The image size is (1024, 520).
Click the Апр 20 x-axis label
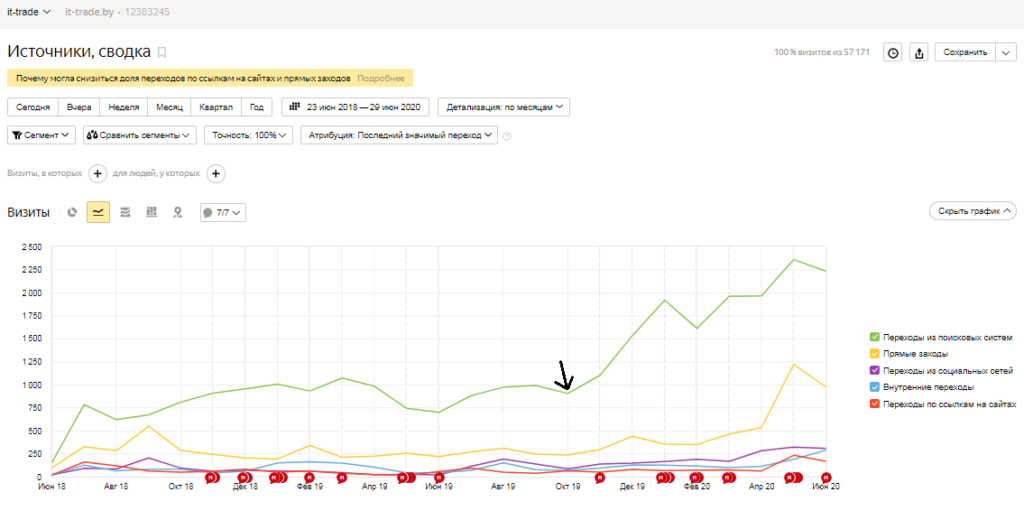[x=761, y=487]
